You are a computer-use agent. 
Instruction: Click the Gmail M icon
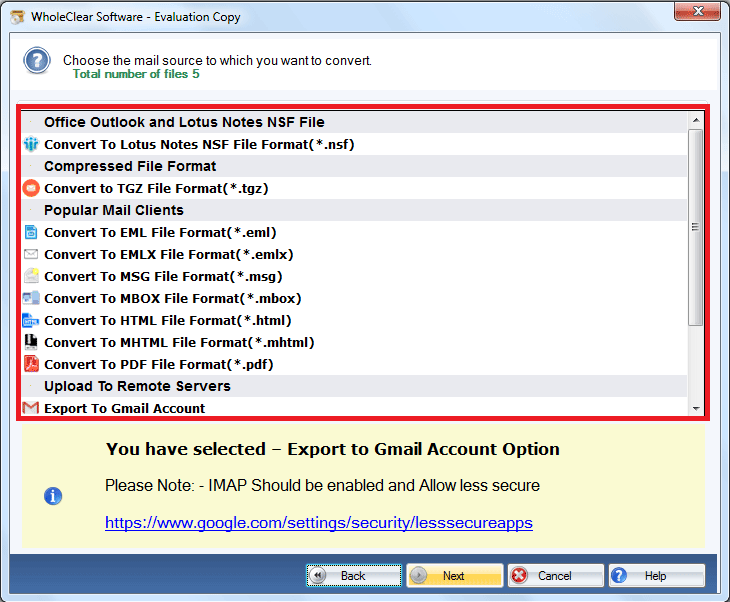[x=31, y=408]
